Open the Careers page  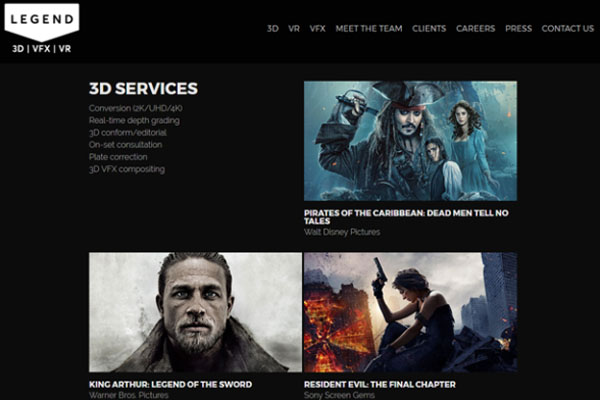pyautogui.click(x=475, y=29)
